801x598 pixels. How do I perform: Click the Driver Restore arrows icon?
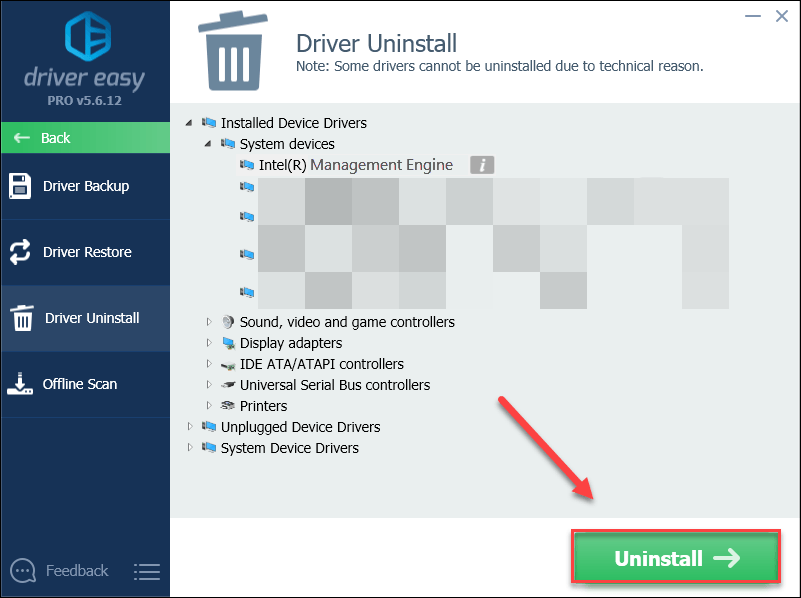(20, 252)
